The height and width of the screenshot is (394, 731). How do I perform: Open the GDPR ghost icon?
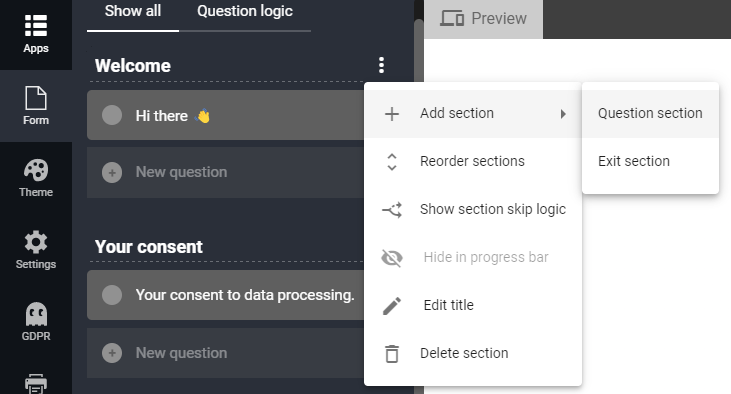36,314
